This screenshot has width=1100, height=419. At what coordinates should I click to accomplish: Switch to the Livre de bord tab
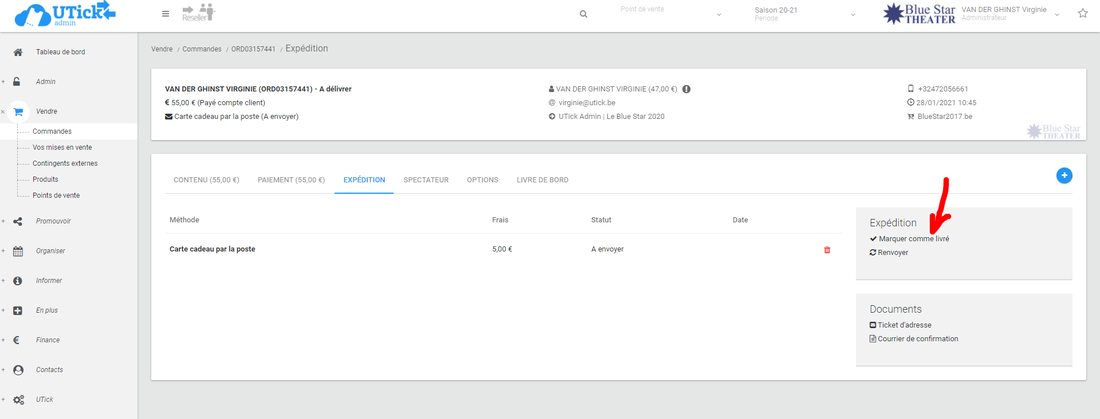pos(542,180)
